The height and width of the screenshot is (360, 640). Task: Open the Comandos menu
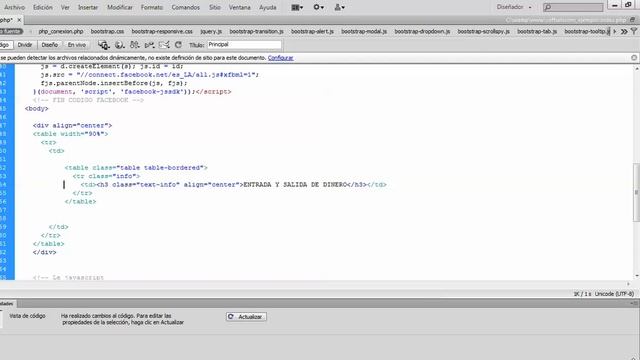point(186,7)
